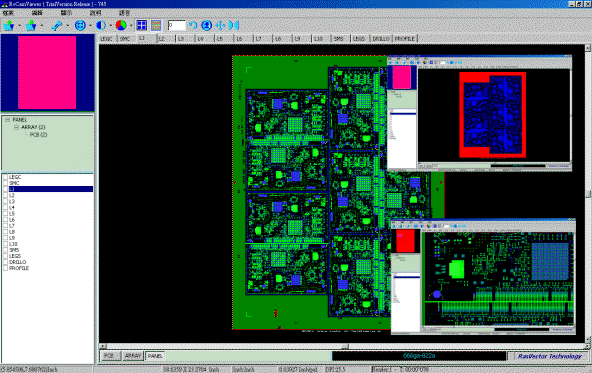The image size is (592, 373).
Task: Select the PROFILE row in layer list
Action: pyautogui.click(x=48, y=268)
